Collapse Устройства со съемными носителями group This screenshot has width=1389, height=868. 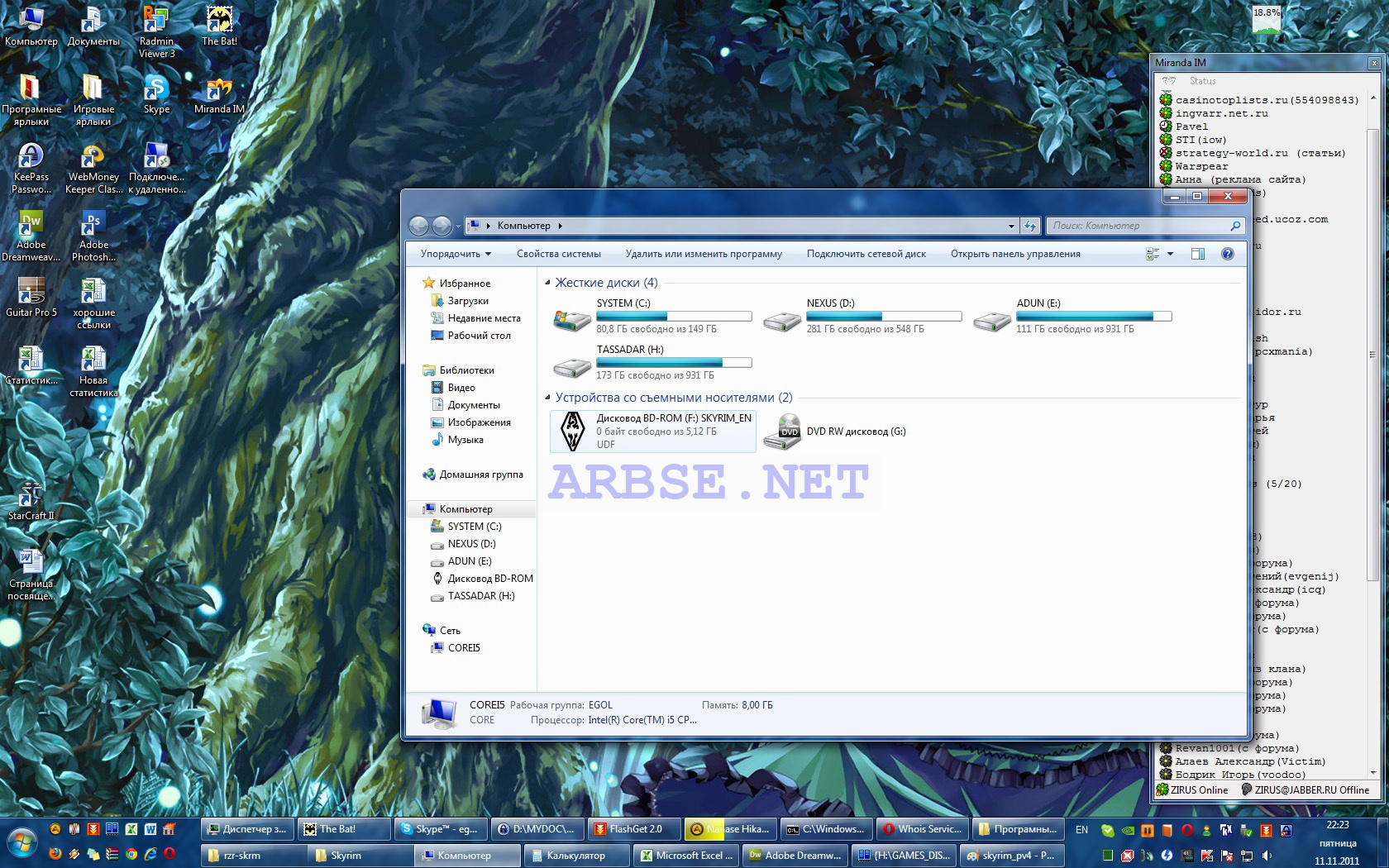pyautogui.click(x=547, y=398)
